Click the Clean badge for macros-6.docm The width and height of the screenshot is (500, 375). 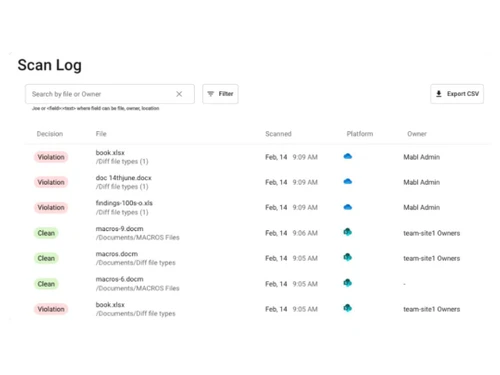point(46,284)
